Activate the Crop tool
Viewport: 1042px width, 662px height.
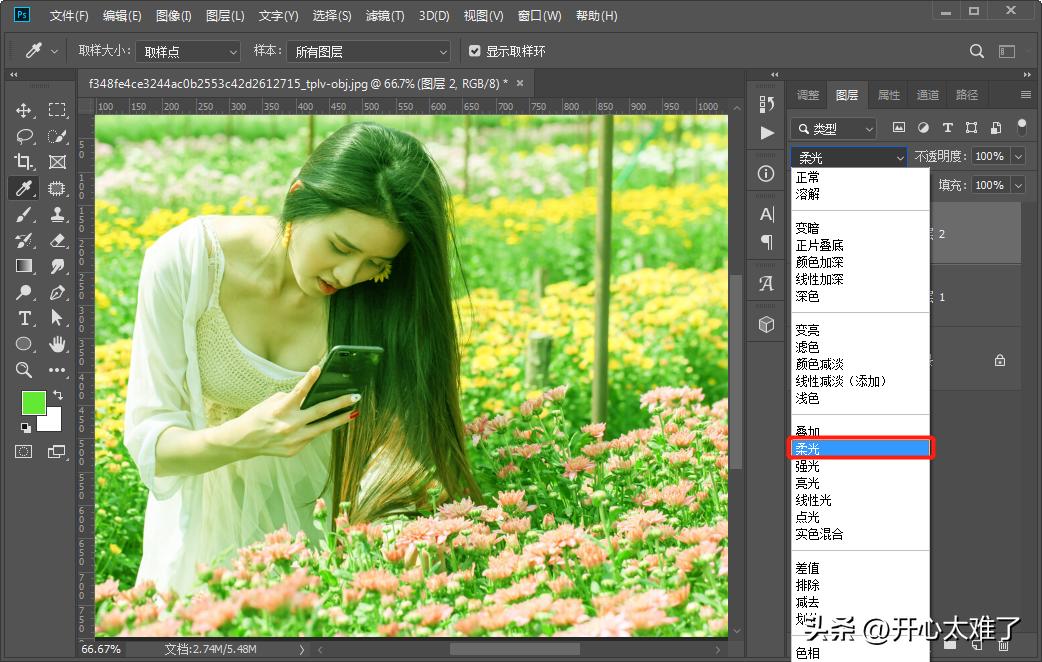pyautogui.click(x=24, y=162)
